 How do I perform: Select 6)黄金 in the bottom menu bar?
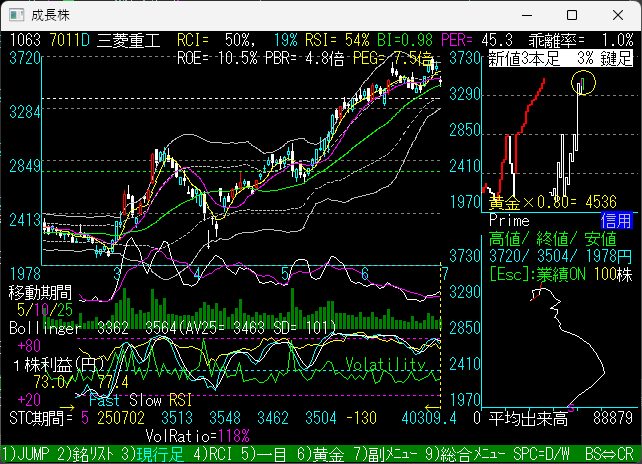click(x=321, y=454)
